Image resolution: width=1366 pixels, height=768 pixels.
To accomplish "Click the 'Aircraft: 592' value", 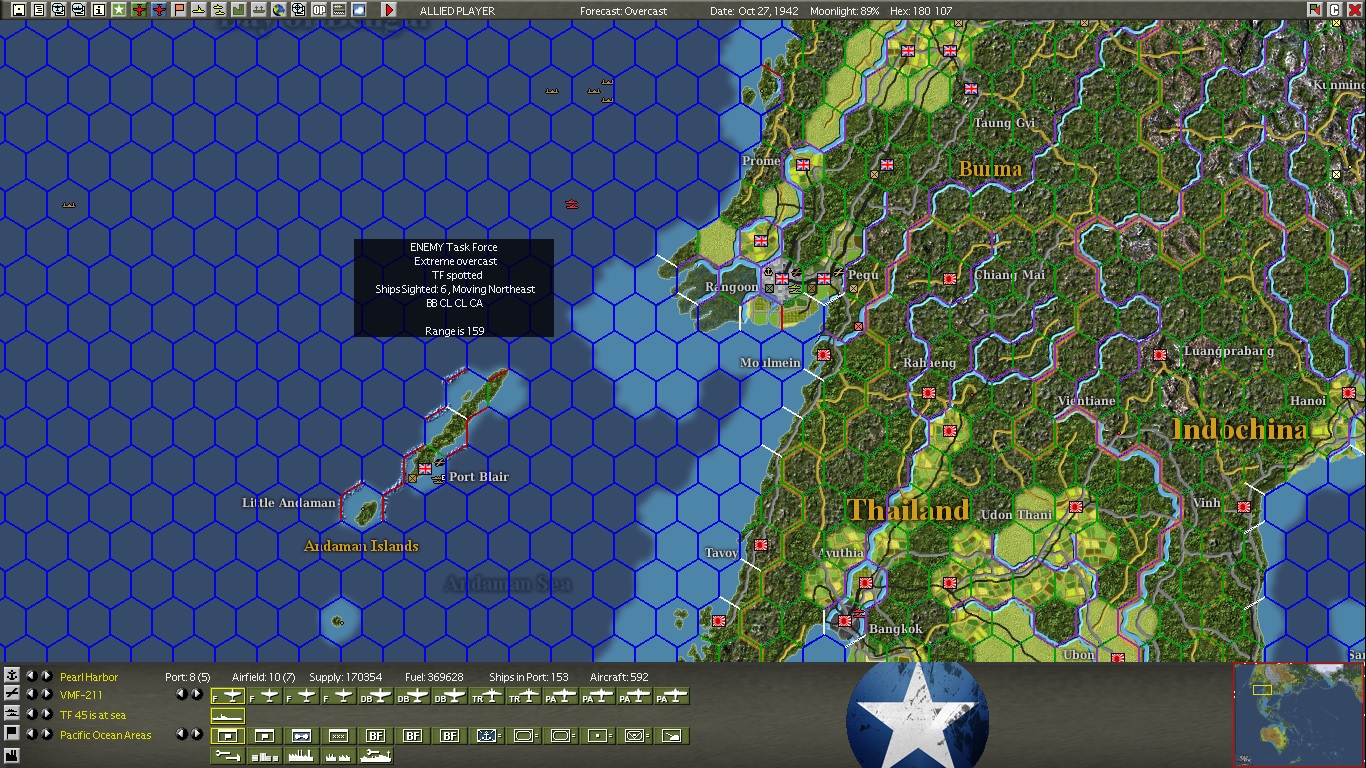I will pos(619,677).
